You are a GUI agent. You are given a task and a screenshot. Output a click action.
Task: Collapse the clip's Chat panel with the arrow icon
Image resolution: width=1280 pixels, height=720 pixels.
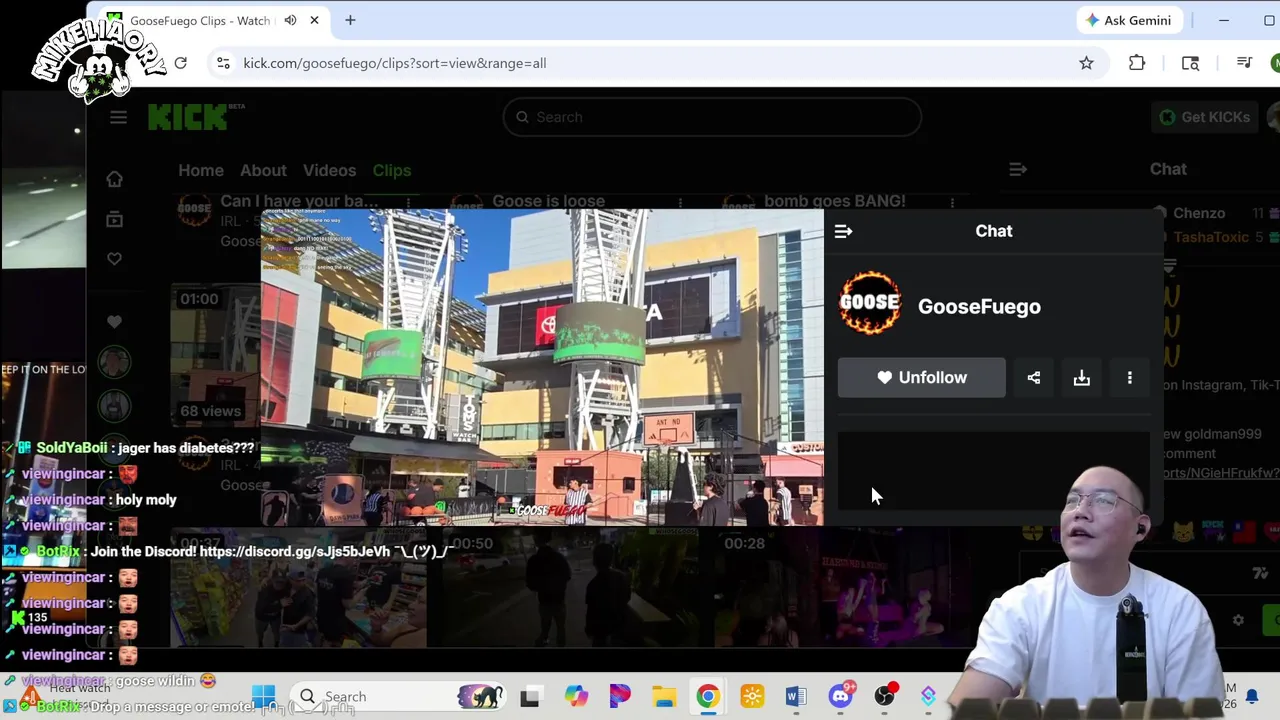[843, 231]
